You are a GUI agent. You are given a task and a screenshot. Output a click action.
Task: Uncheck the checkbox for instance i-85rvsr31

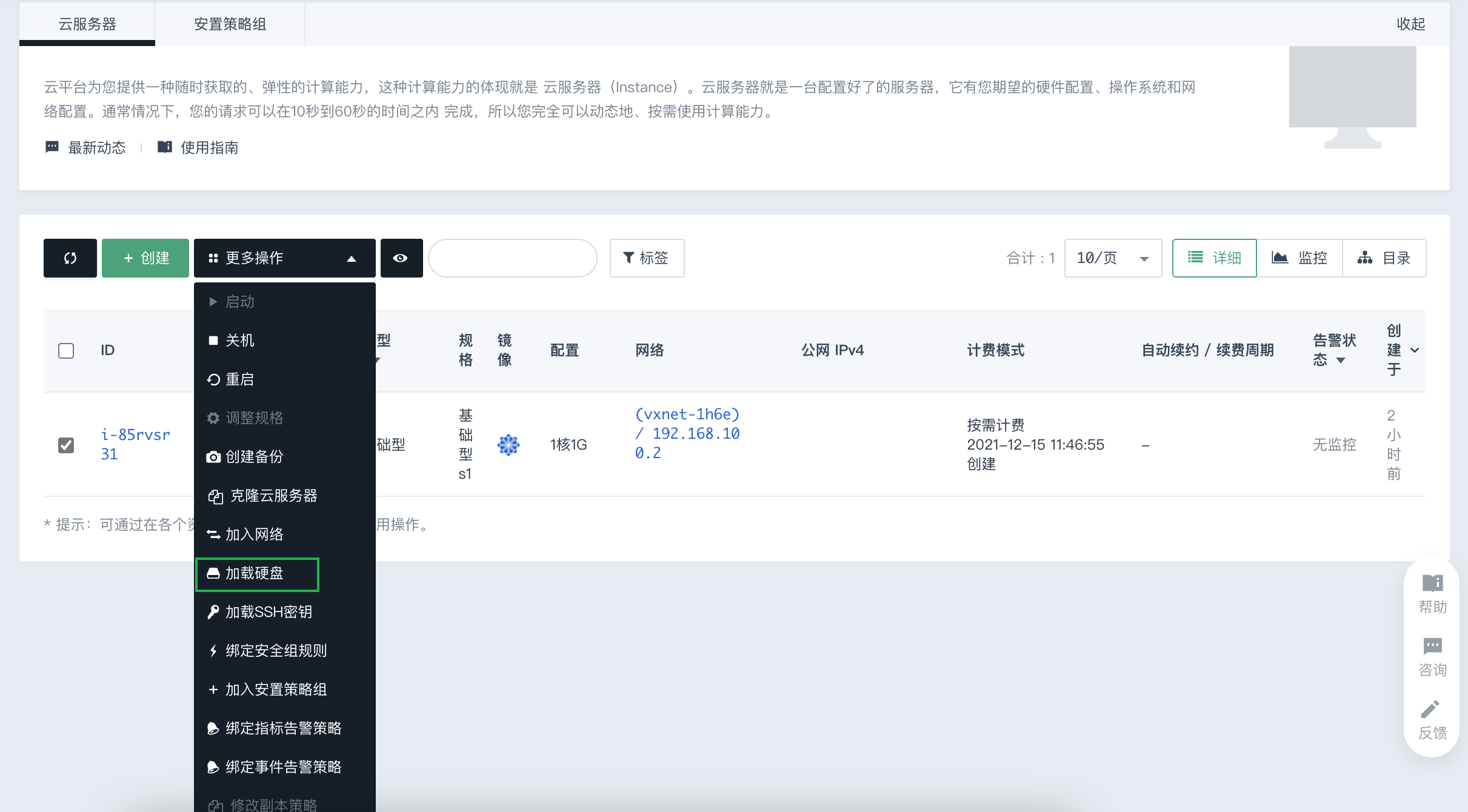click(x=66, y=445)
